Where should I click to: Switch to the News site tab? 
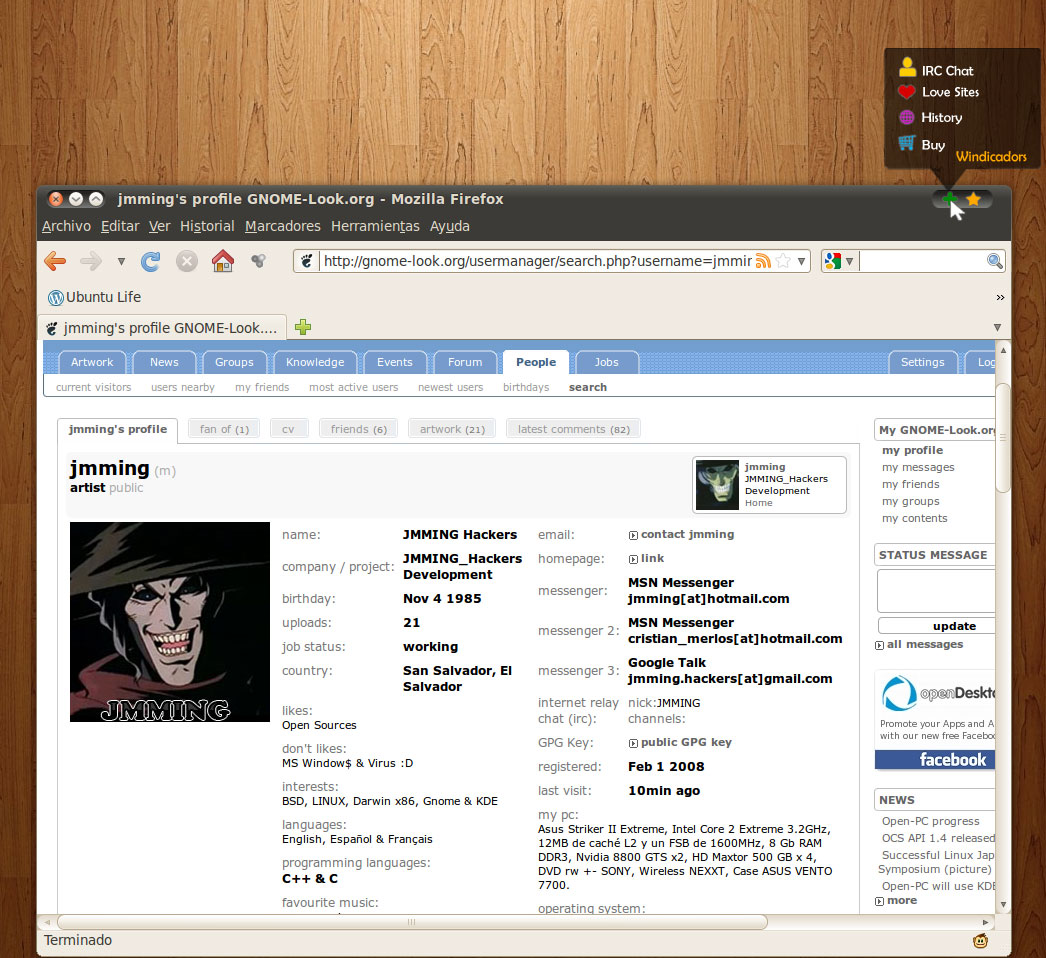point(164,362)
